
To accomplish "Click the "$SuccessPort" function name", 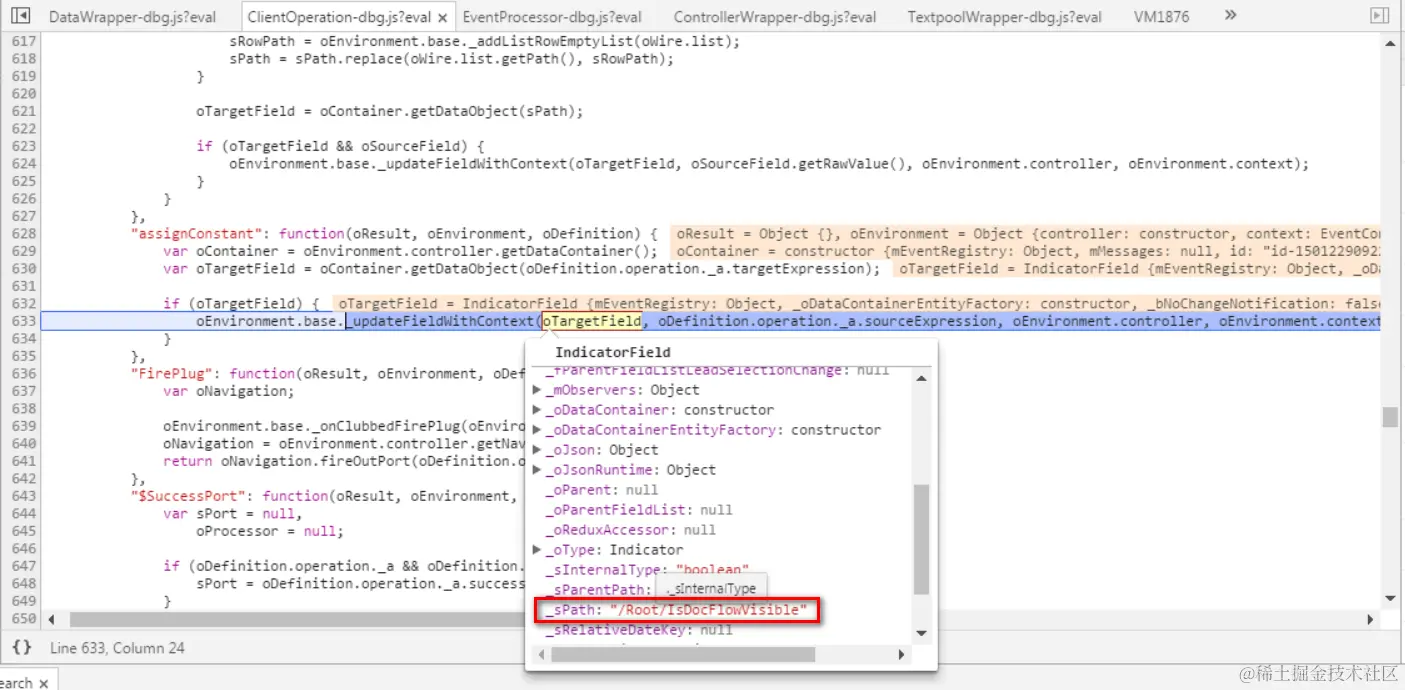I will coord(188,496).
